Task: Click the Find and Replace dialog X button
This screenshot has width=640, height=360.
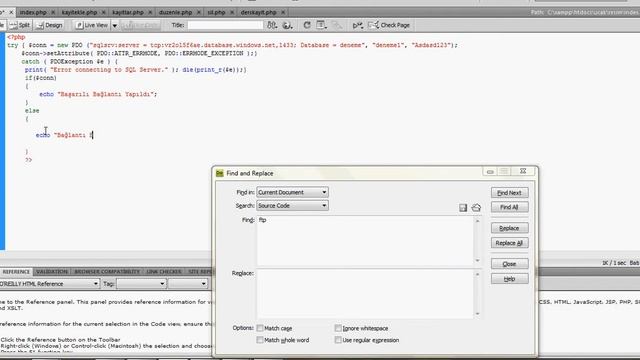Action: (523, 171)
